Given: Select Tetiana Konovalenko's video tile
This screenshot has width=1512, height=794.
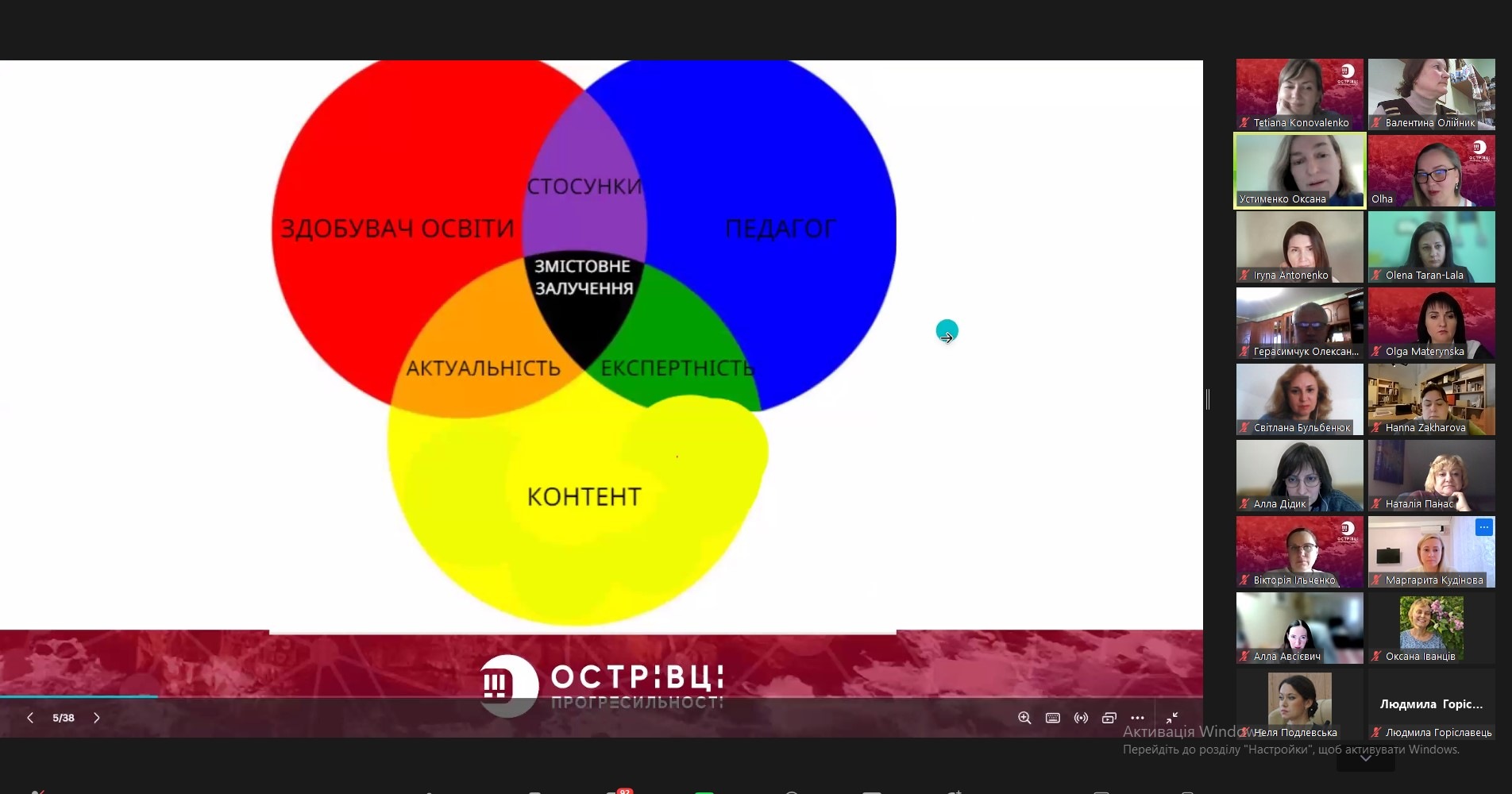Looking at the screenshot, I should click(x=1300, y=94).
